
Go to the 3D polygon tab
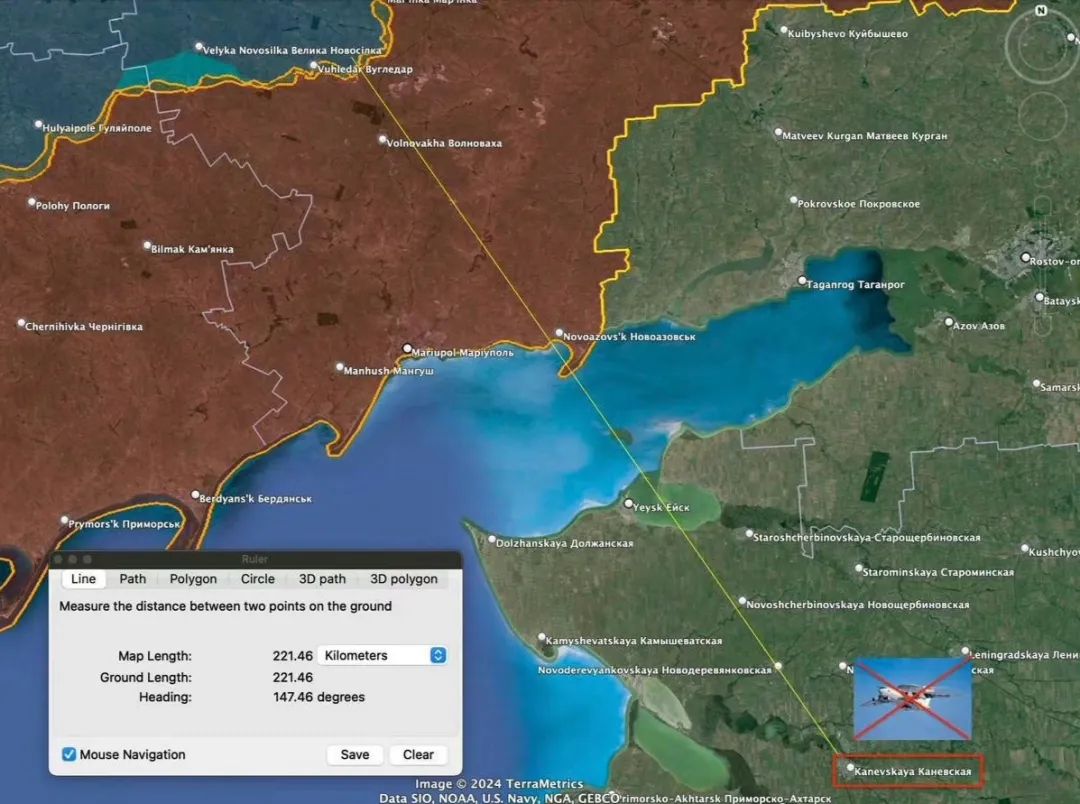point(404,579)
